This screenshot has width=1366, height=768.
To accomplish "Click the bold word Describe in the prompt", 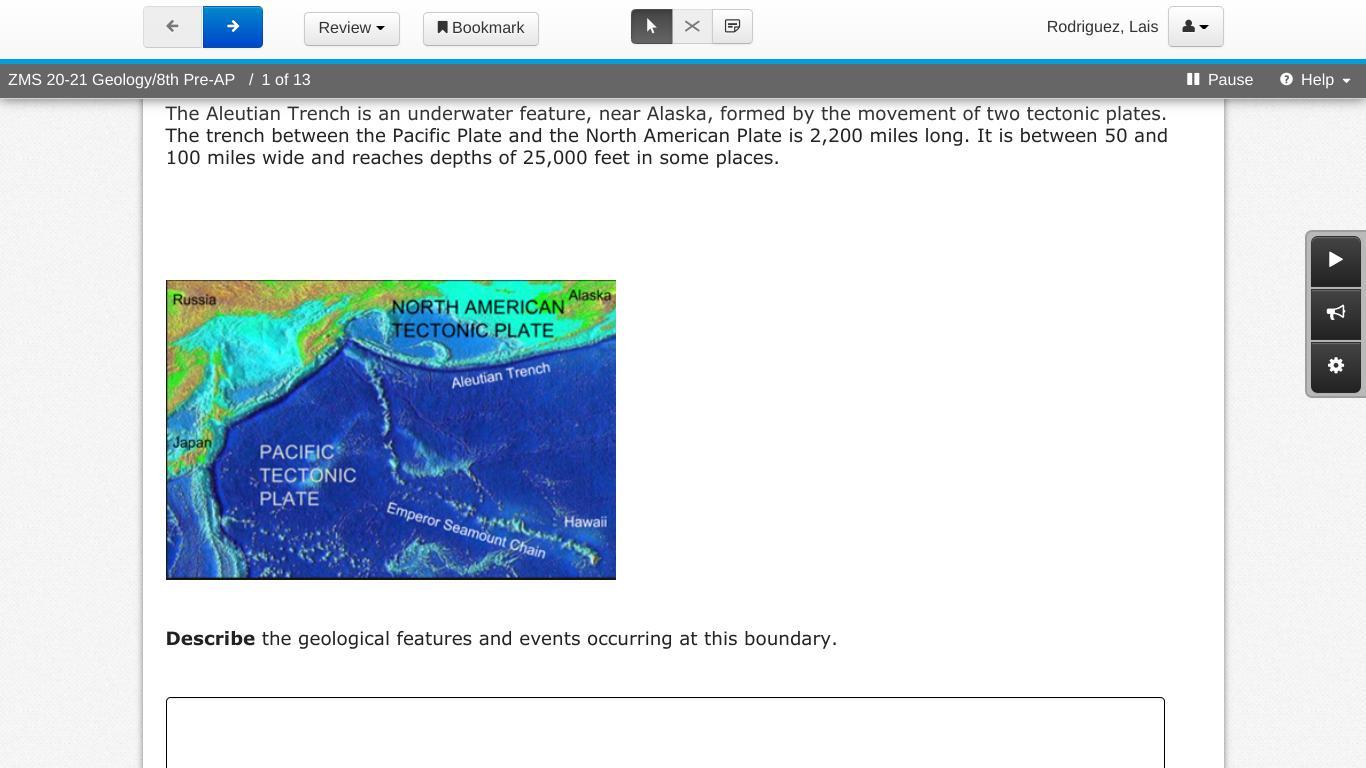I will (210, 639).
